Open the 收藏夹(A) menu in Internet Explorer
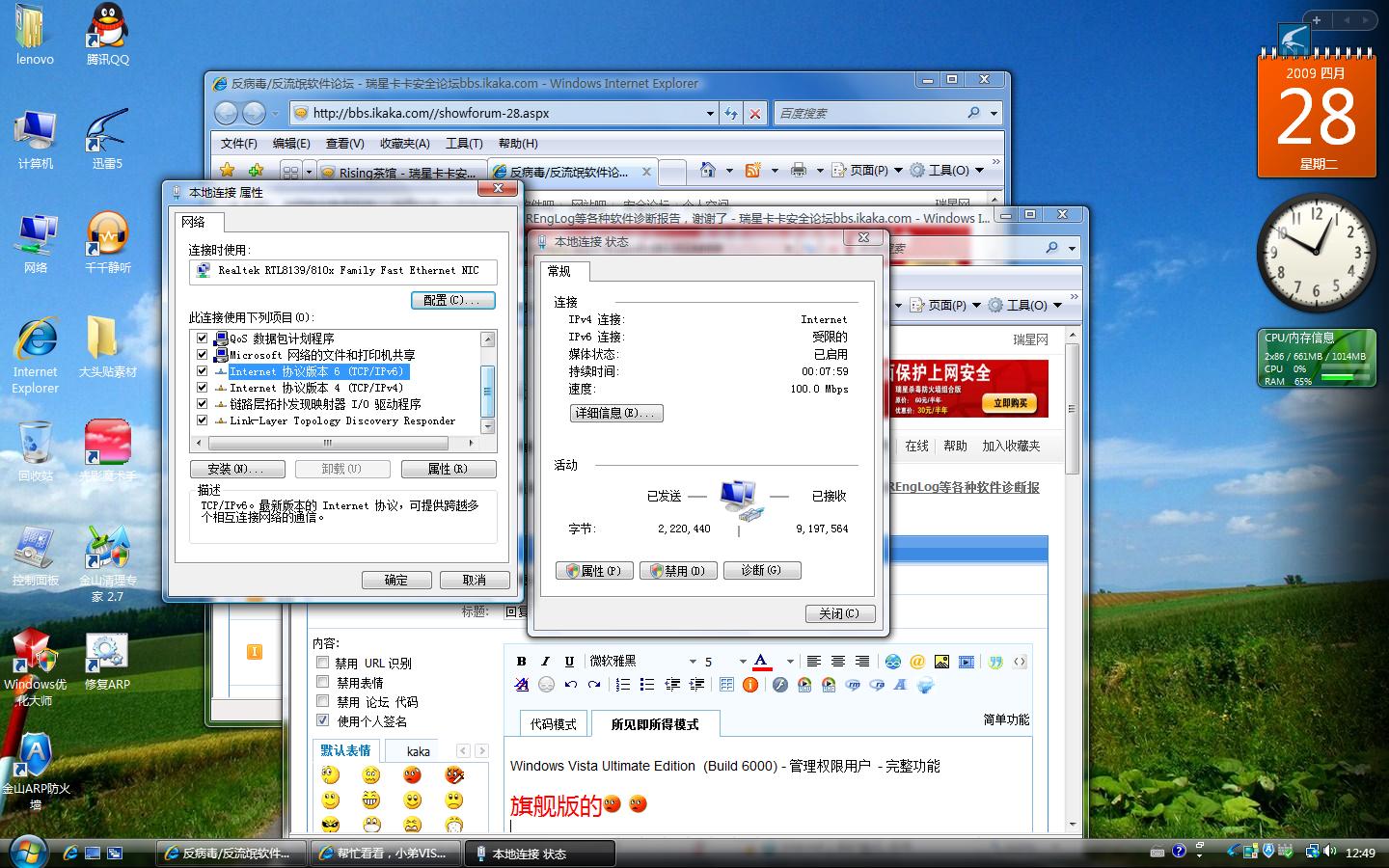Screen dimensions: 1389x868 [x=404, y=144]
